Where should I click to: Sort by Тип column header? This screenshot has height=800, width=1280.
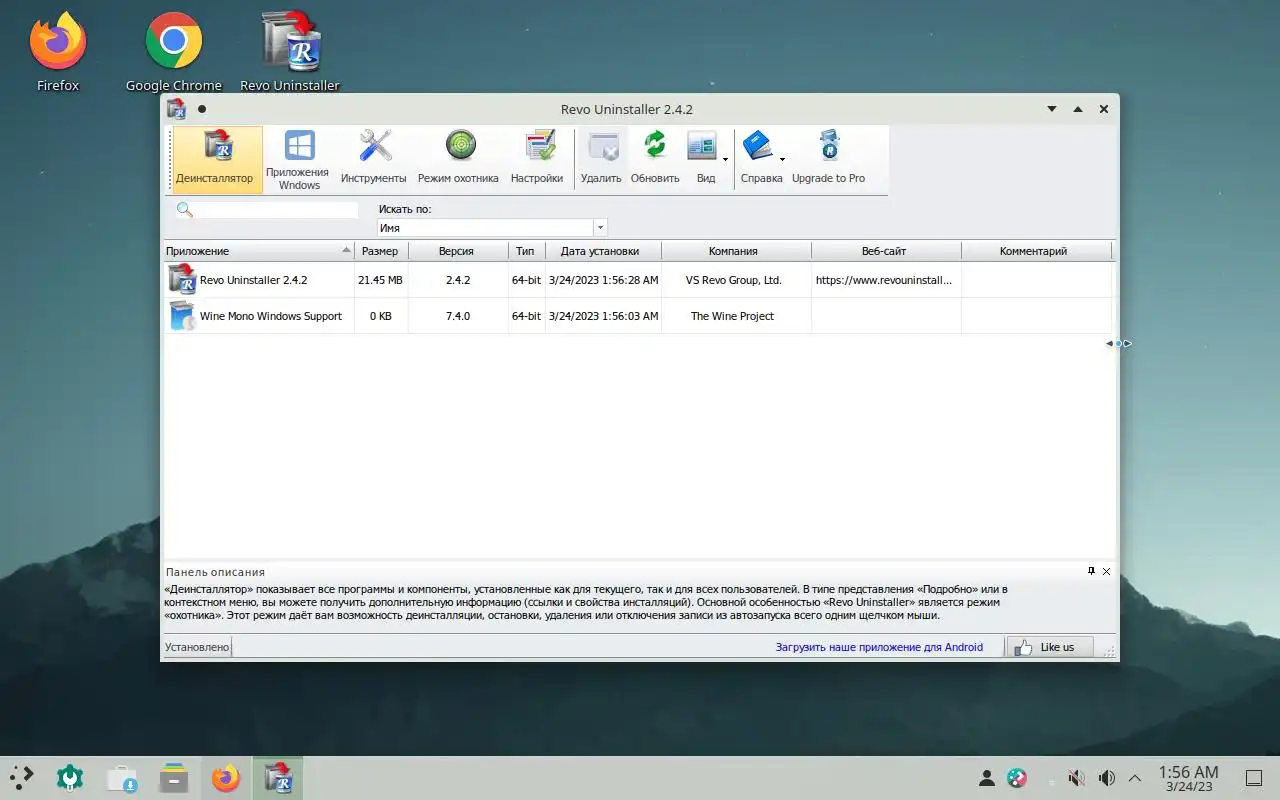526,251
